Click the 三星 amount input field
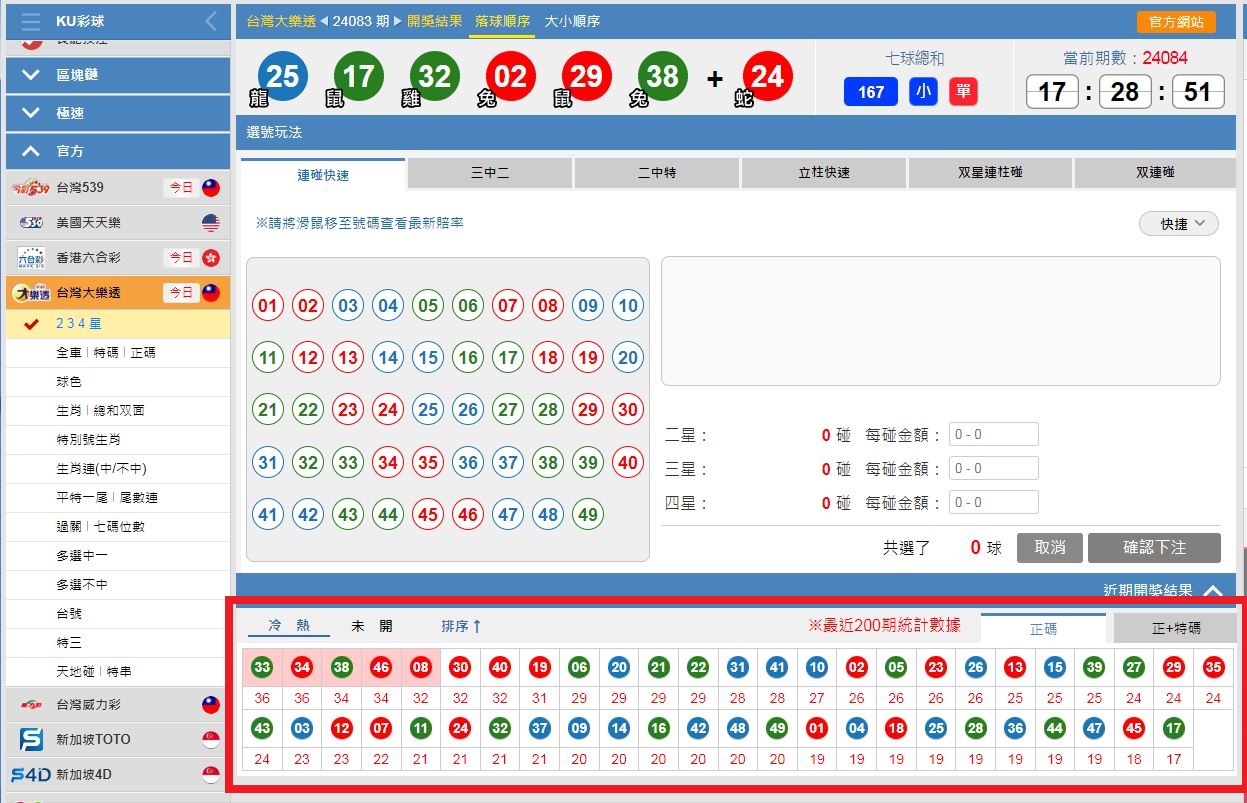 [993, 469]
